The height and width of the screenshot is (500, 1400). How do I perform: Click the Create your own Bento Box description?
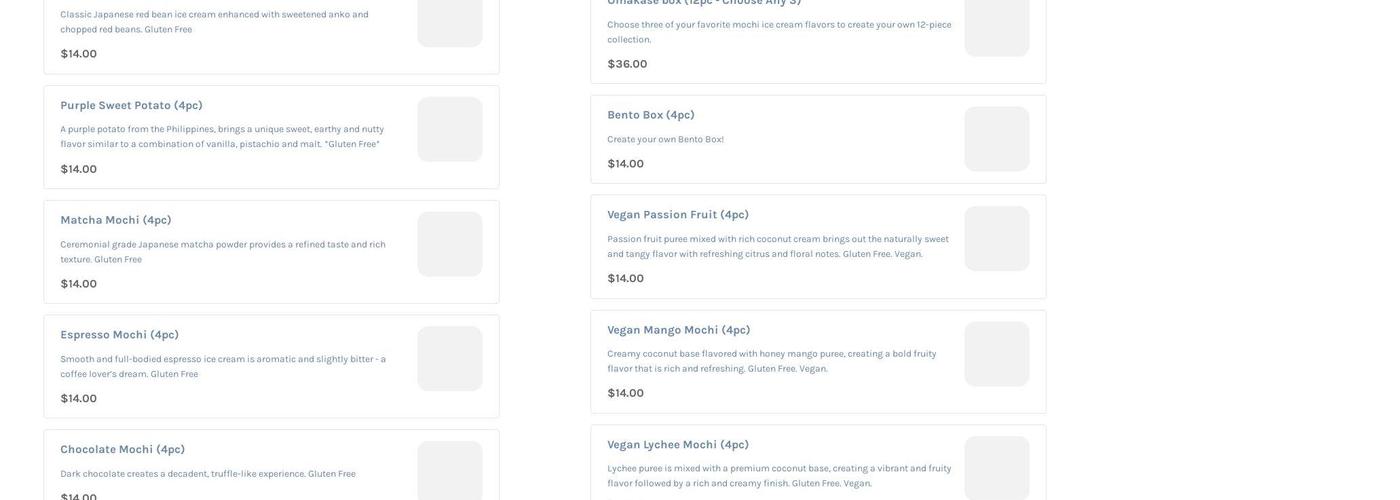click(666, 139)
